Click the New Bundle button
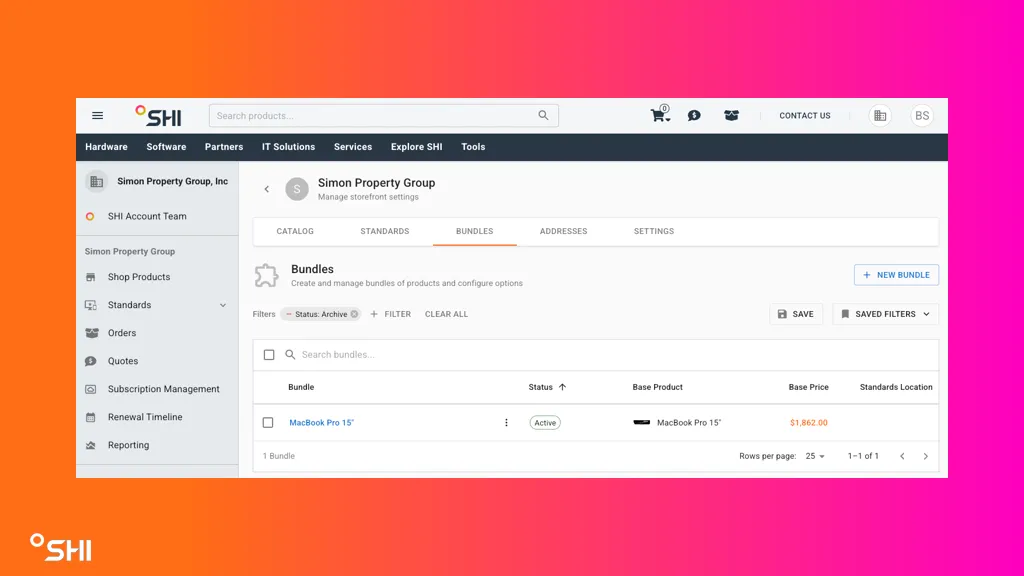Viewport: 1024px width, 576px height. point(896,275)
